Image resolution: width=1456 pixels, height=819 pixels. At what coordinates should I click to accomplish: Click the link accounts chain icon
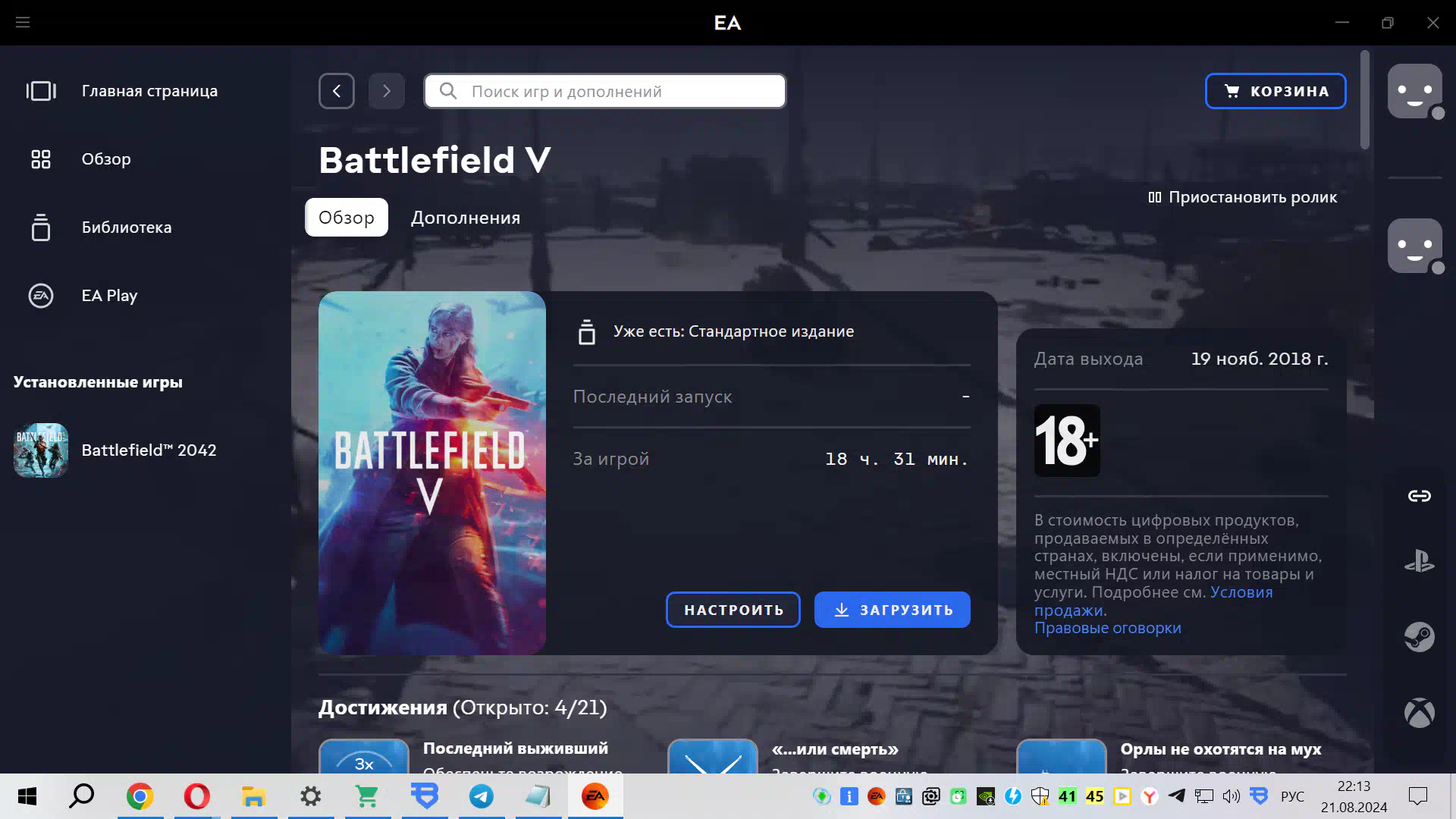(1420, 496)
